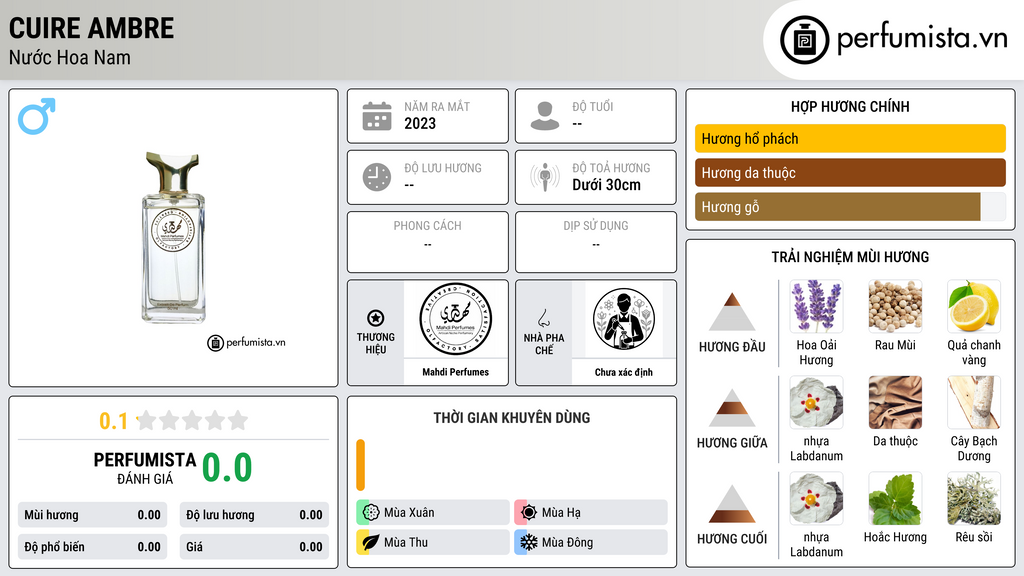Select the Quả chanh vàng lemon note image
The image size is (1024, 576).
pyautogui.click(x=974, y=306)
